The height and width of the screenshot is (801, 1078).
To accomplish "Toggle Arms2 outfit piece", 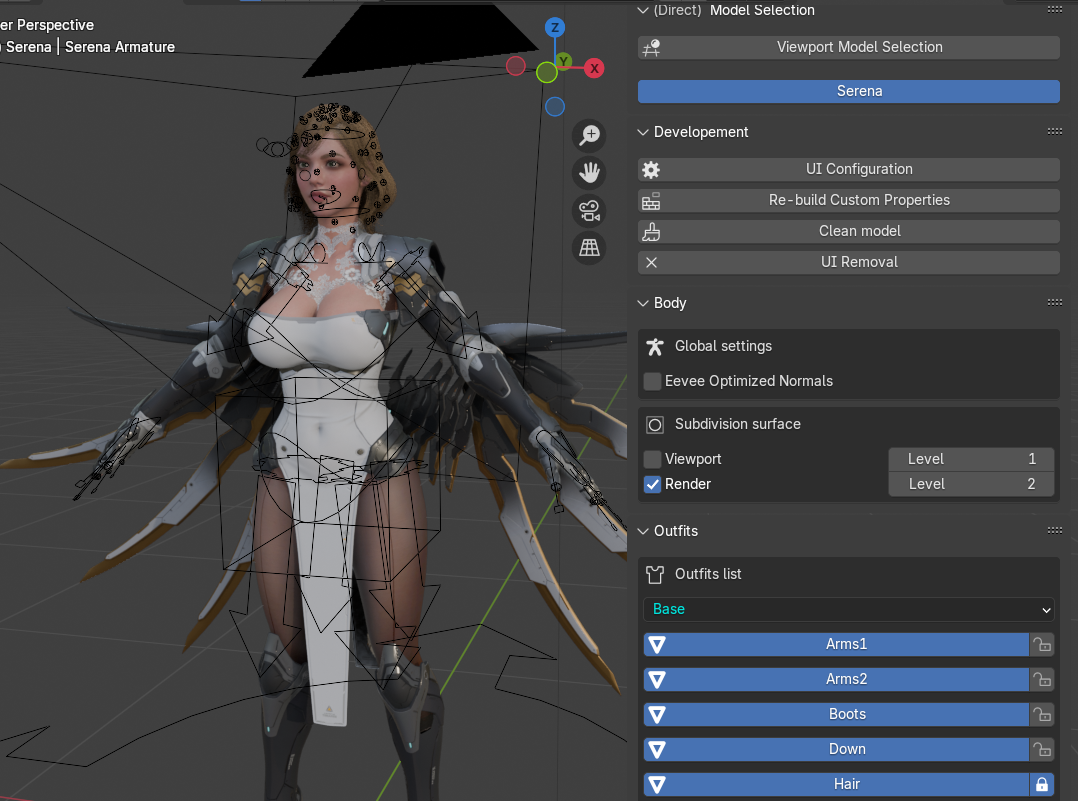I will click(836, 680).
